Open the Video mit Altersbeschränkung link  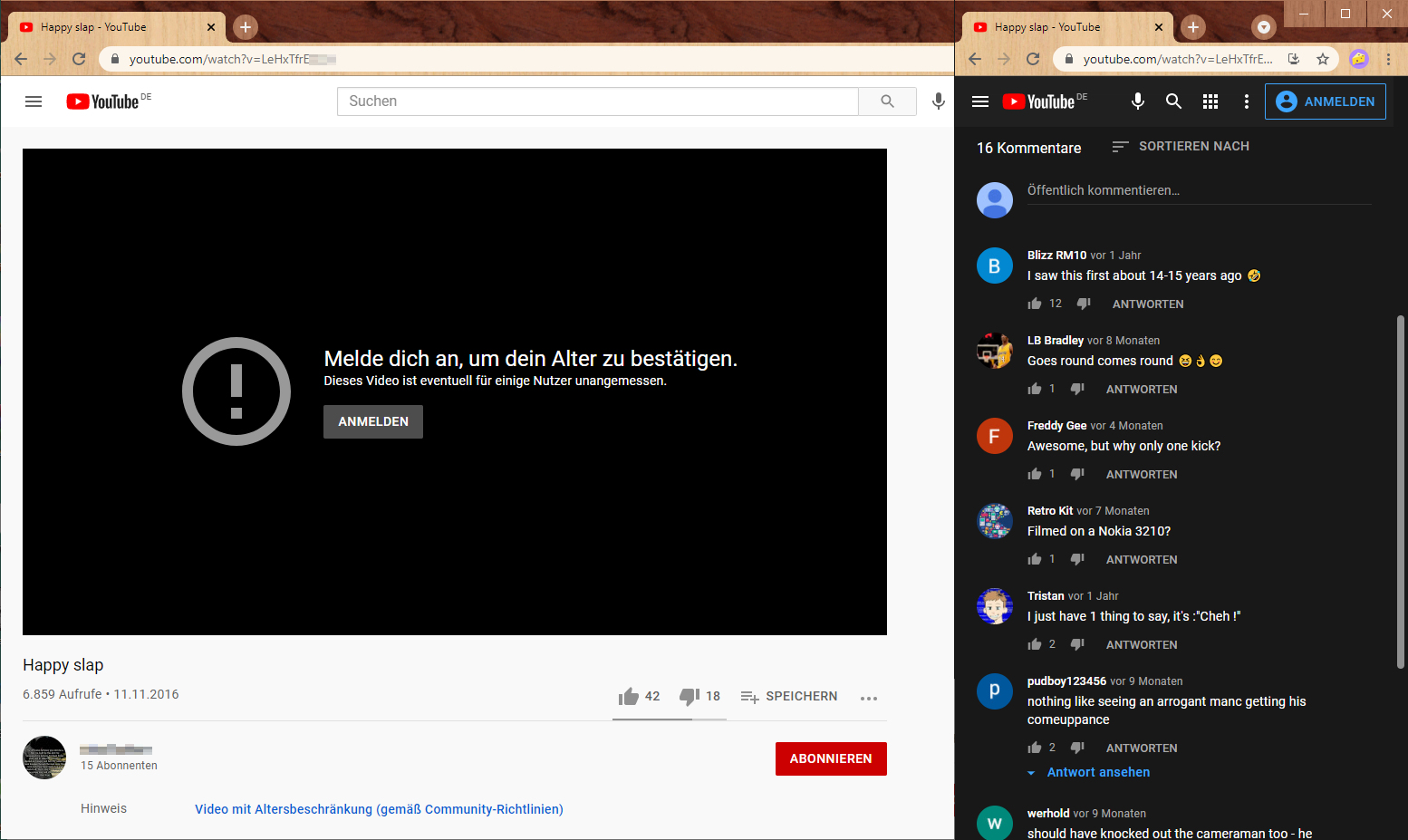click(x=379, y=809)
